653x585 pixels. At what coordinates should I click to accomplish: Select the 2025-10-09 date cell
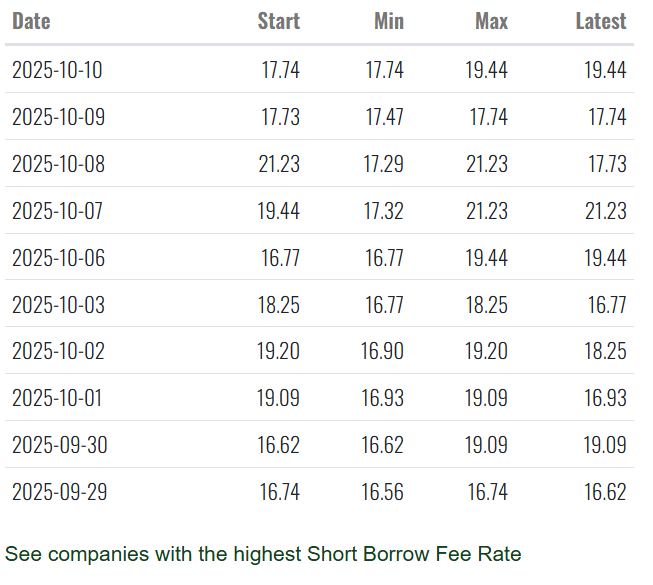(57, 117)
